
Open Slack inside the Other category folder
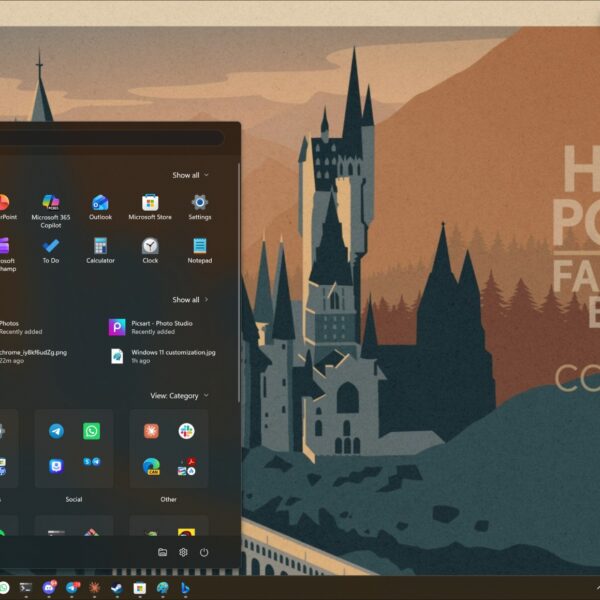(x=186, y=431)
